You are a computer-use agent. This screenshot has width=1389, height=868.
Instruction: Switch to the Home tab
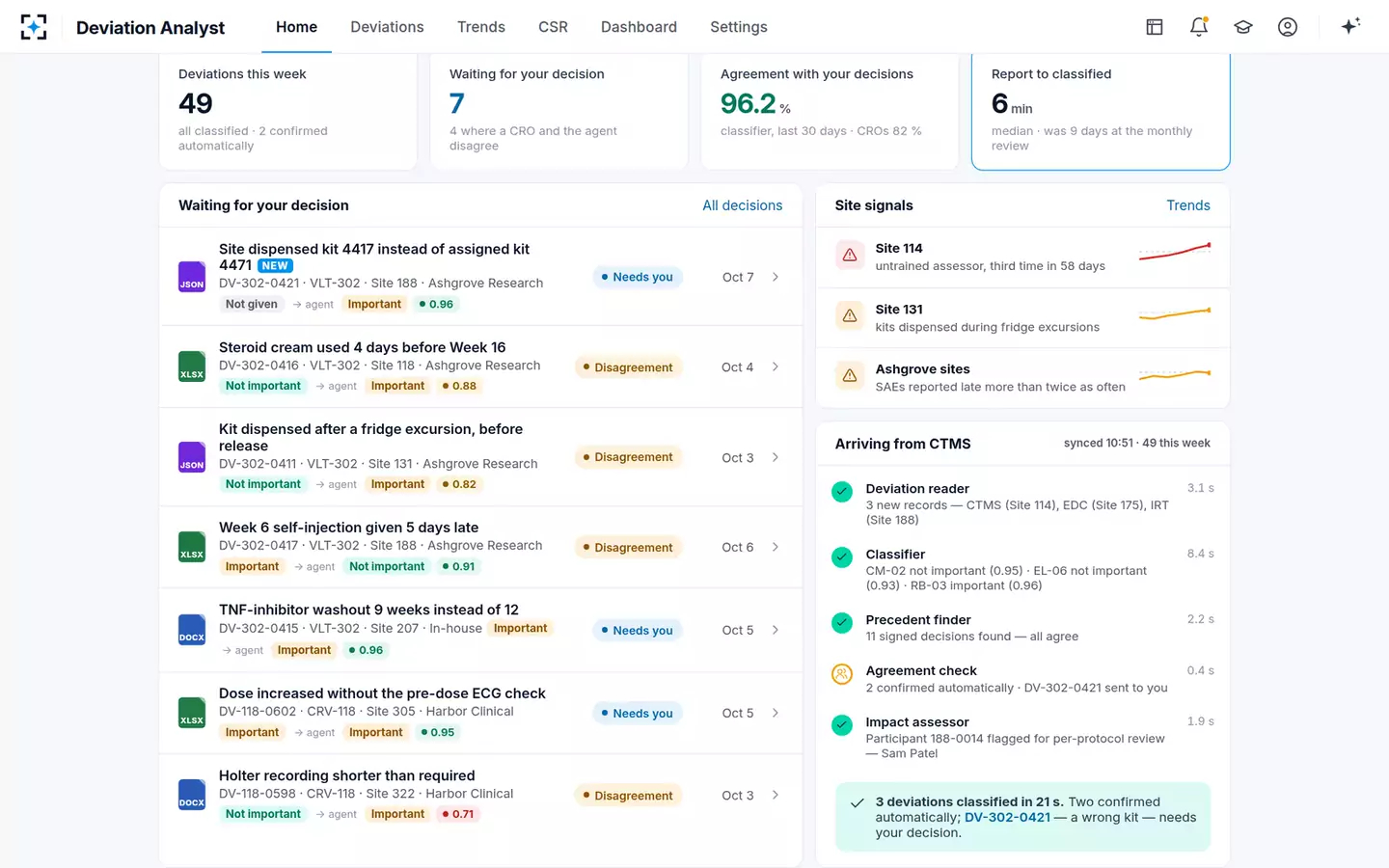(296, 27)
